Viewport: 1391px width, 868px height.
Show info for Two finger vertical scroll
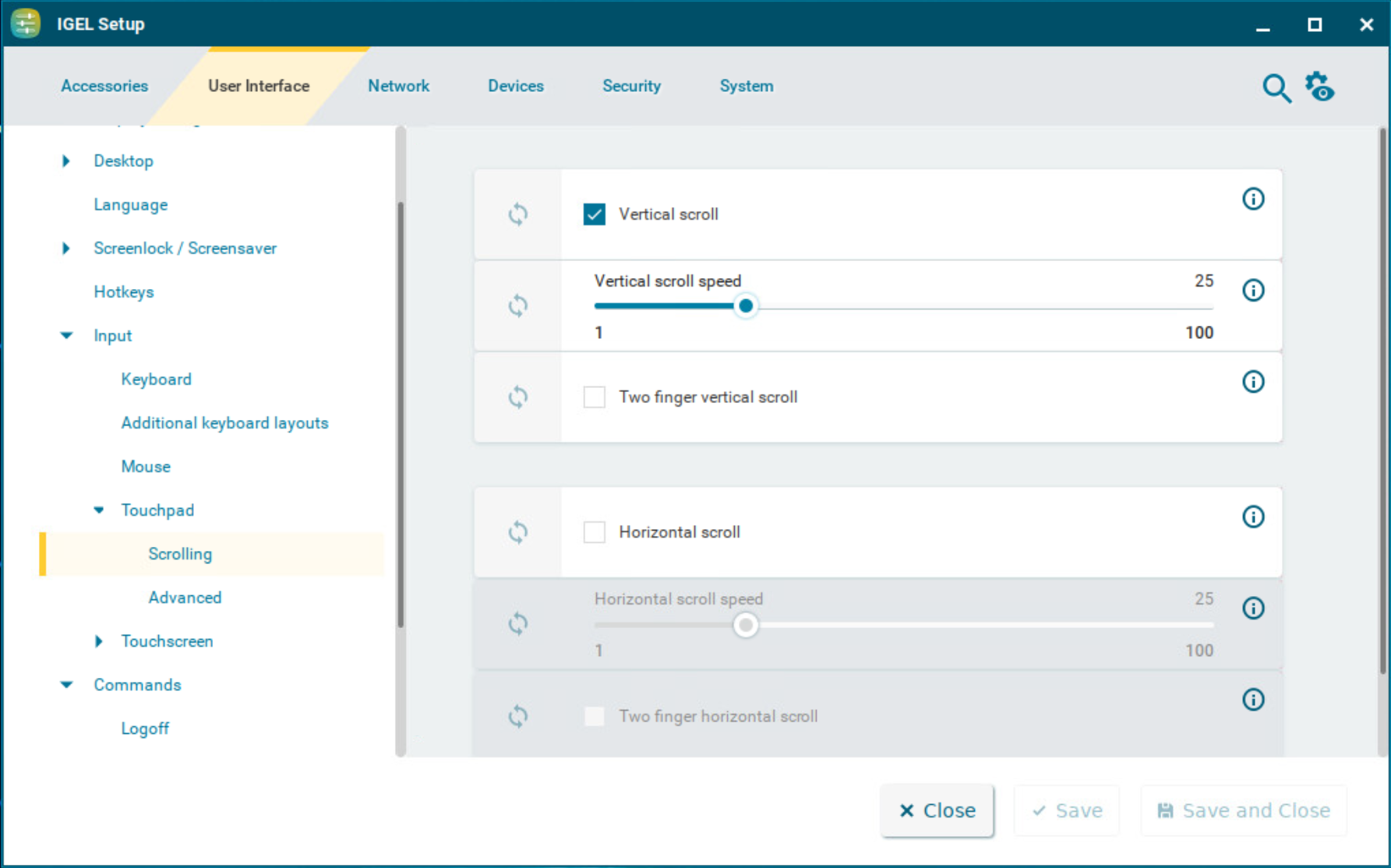pyautogui.click(x=1252, y=382)
